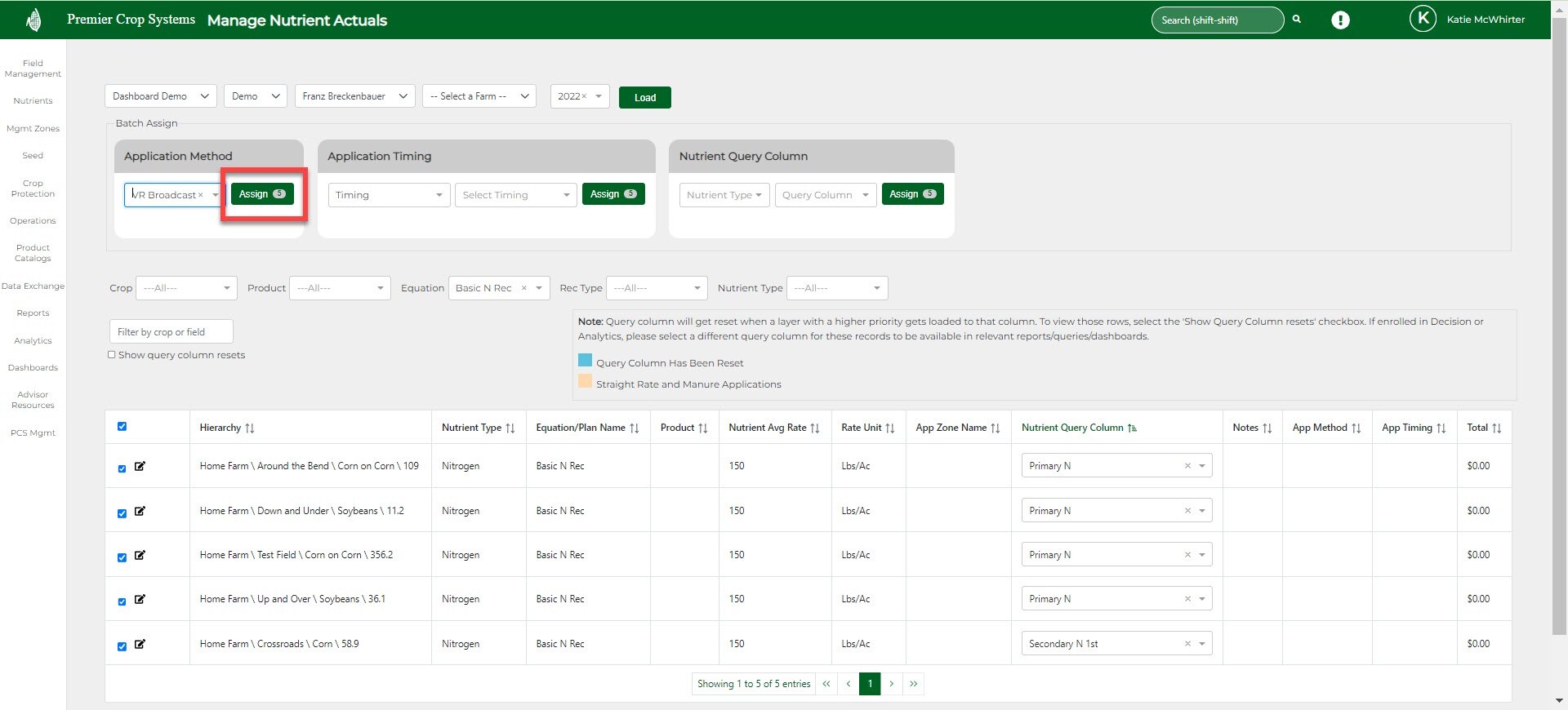Clear Primary N in Test Field row

(1187, 555)
